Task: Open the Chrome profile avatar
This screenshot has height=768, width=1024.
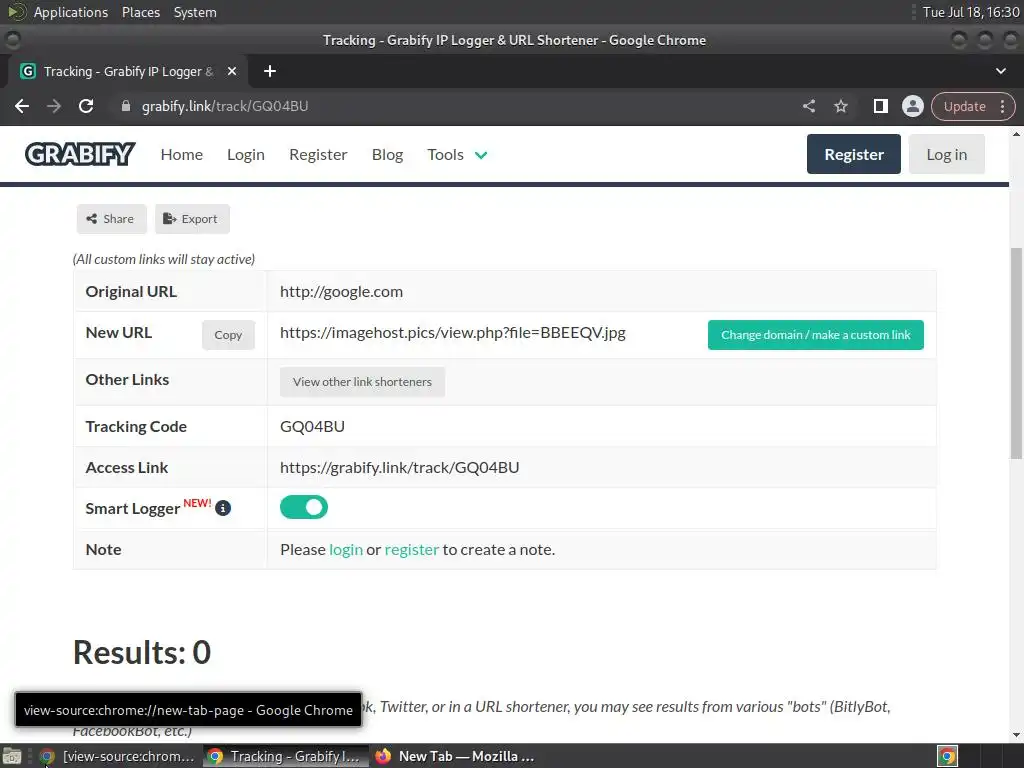Action: [913, 106]
